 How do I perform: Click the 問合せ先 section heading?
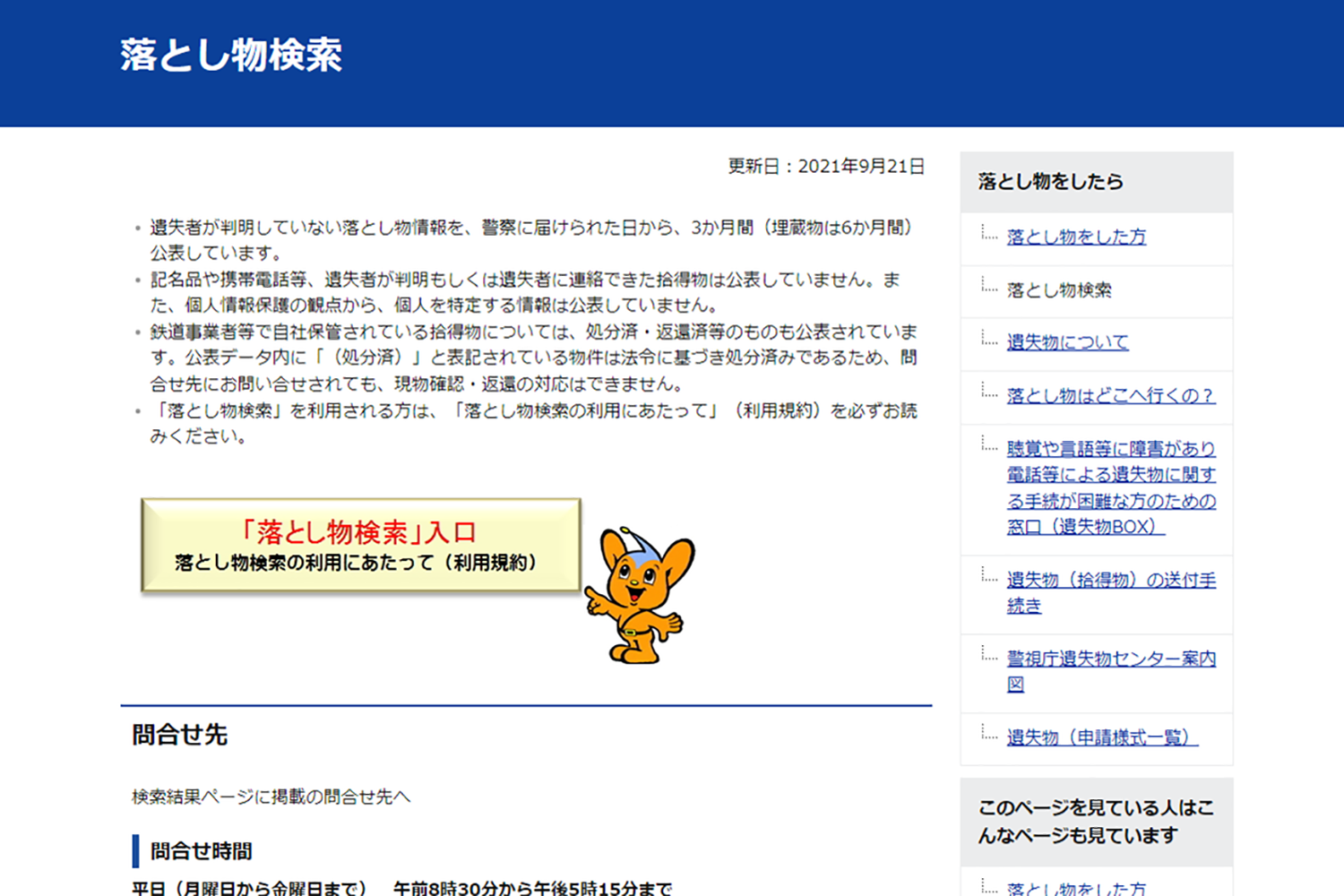(x=180, y=737)
